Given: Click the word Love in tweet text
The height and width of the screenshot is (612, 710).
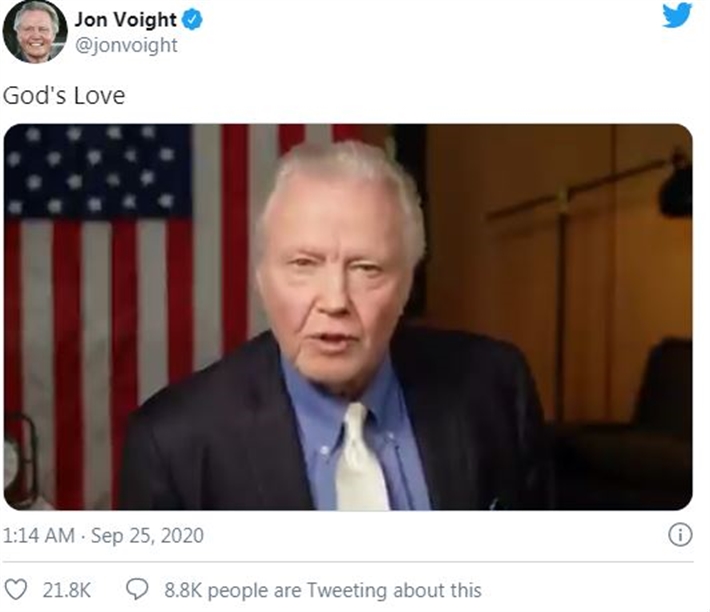Looking at the screenshot, I should [99, 96].
